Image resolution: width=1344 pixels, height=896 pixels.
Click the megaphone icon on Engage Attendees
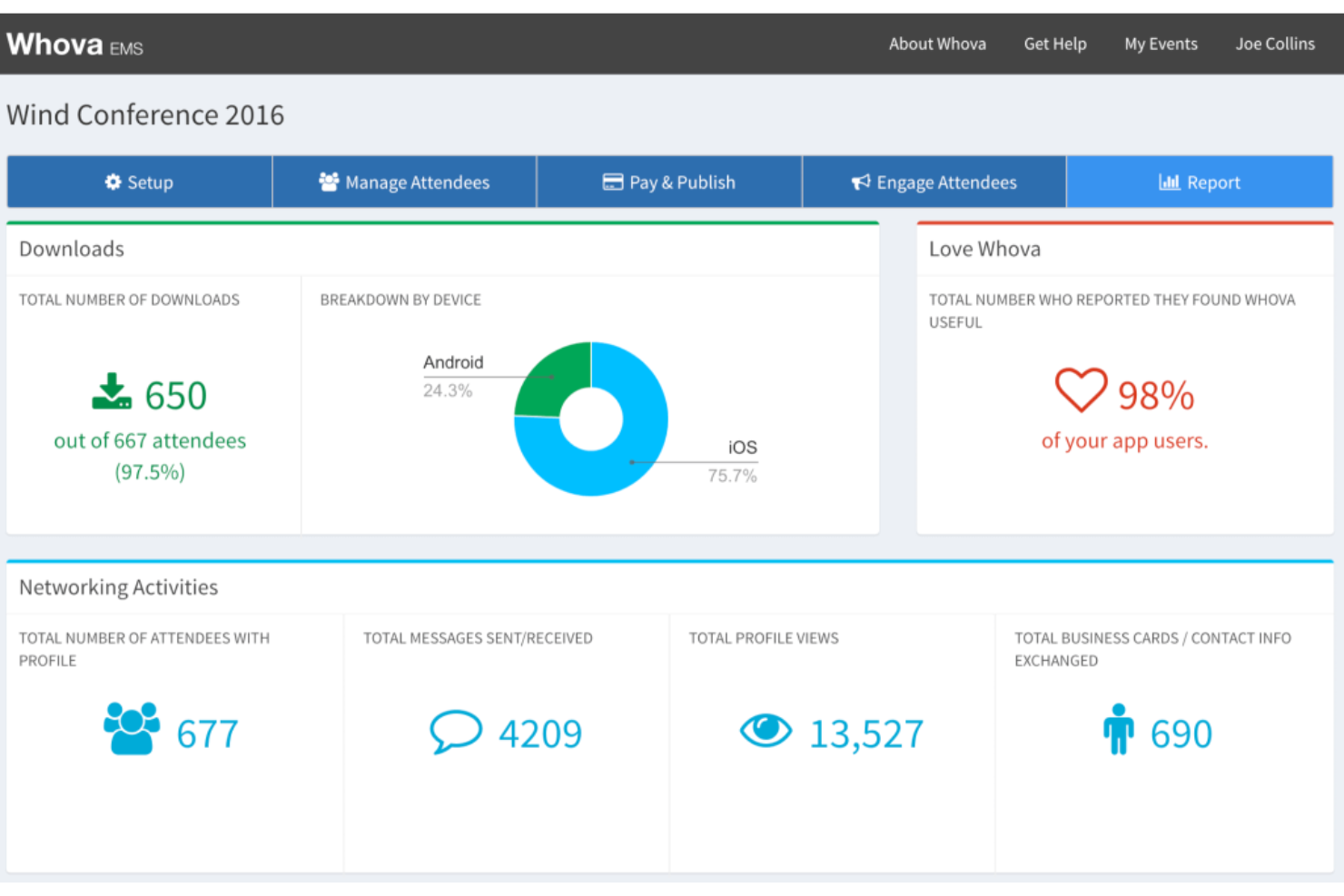pyautogui.click(x=859, y=182)
